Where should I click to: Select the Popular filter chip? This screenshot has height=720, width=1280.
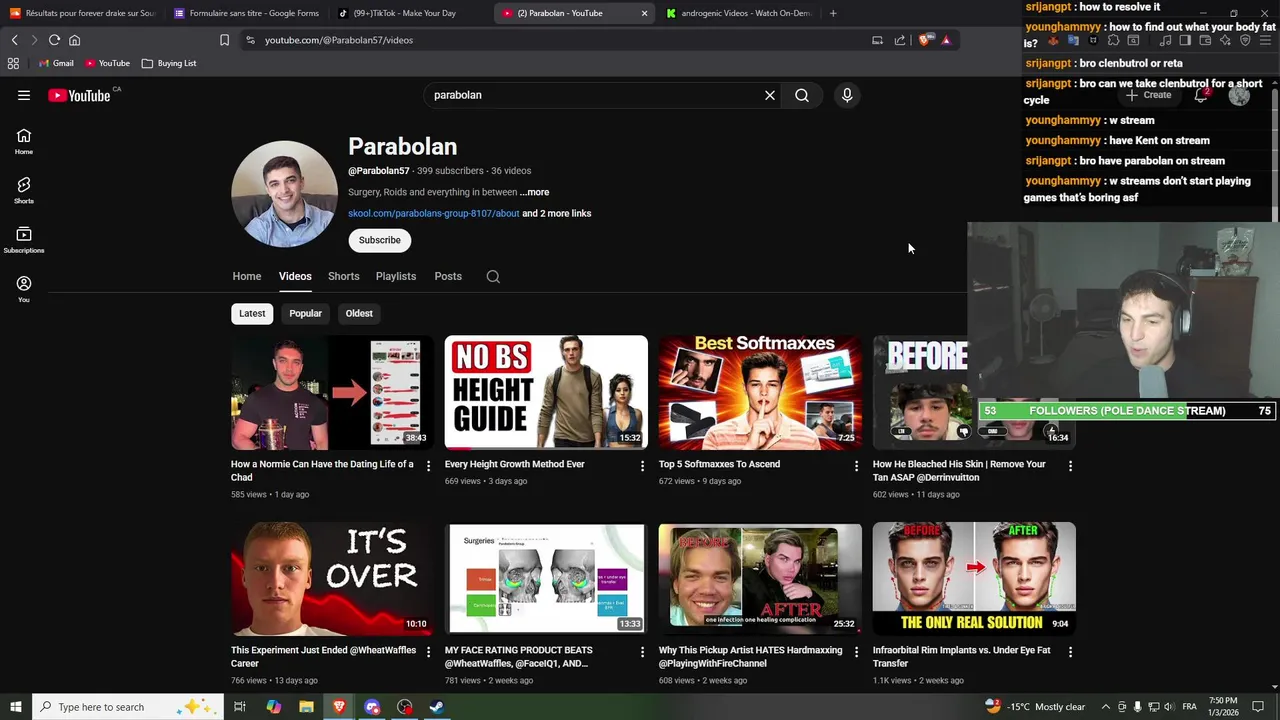(305, 313)
